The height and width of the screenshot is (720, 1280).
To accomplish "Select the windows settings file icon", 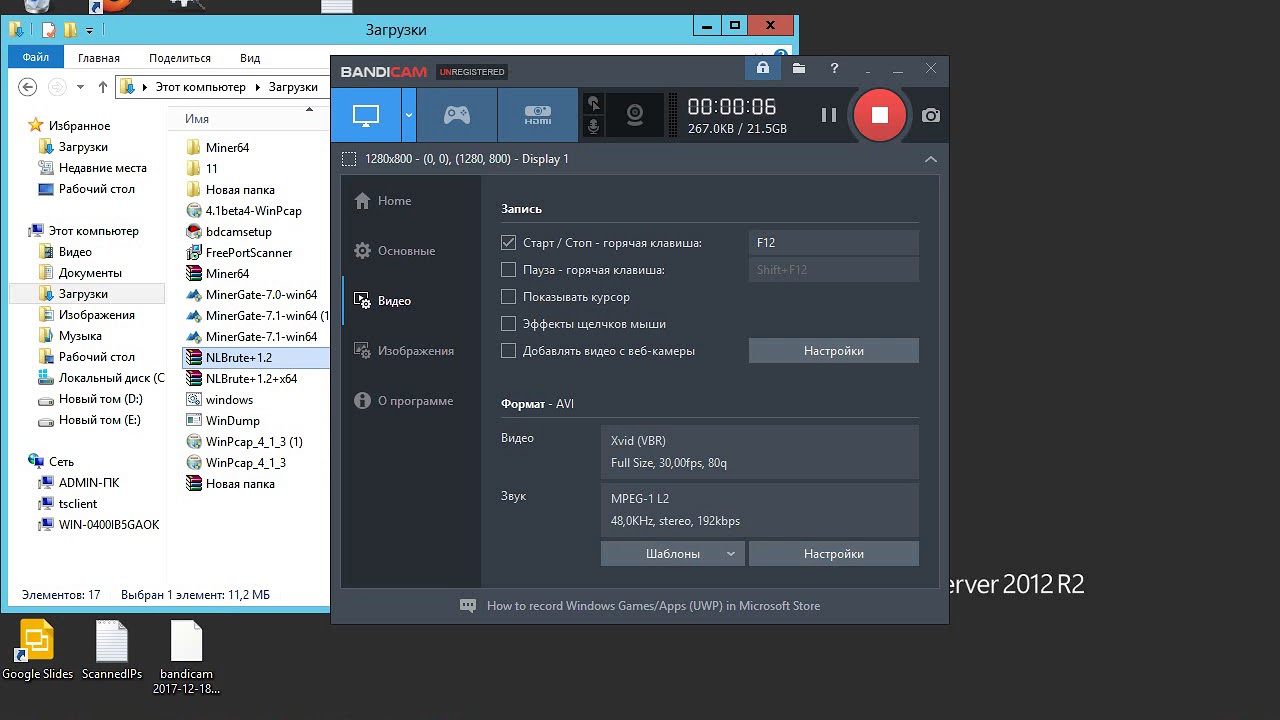I will [x=195, y=400].
